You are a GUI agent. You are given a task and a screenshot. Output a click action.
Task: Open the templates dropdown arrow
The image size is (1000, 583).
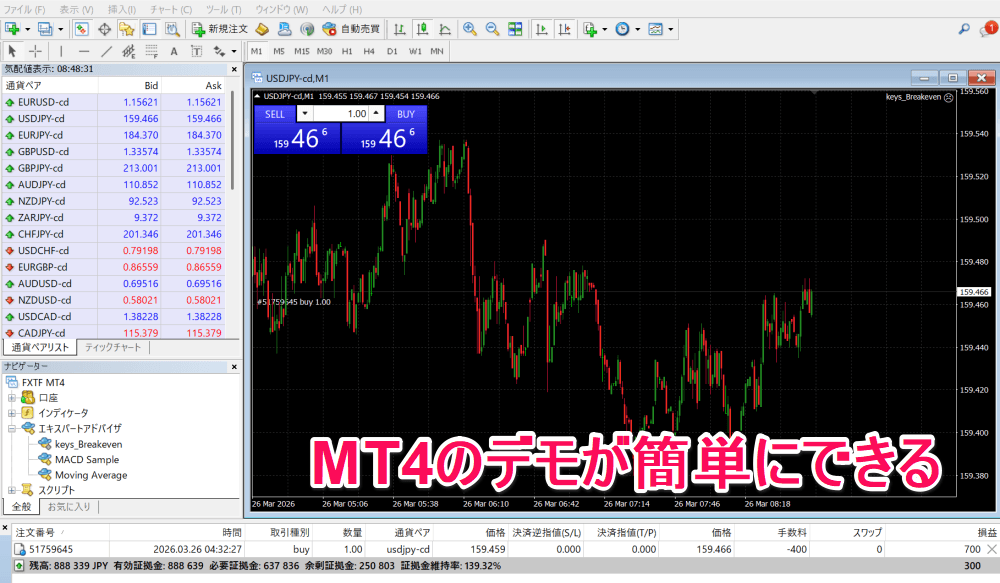pos(671,29)
